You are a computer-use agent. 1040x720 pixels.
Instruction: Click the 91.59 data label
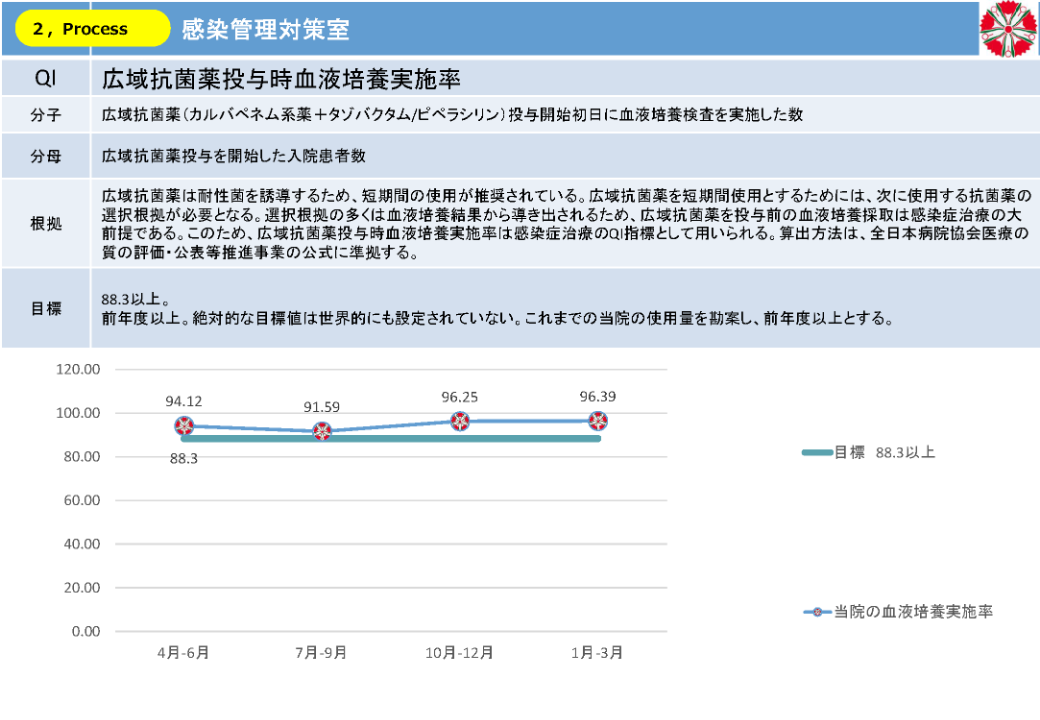[x=322, y=407]
